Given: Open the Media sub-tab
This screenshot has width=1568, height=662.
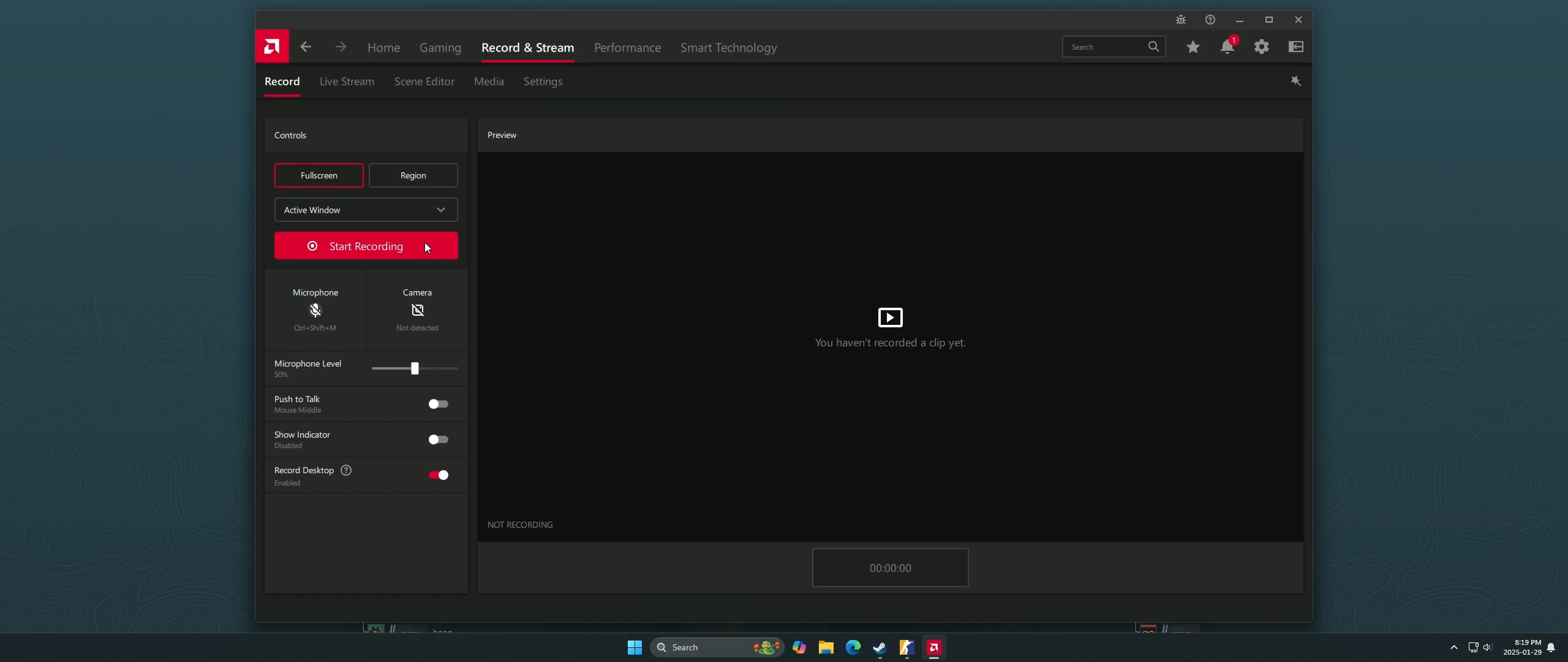Looking at the screenshot, I should click(x=489, y=82).
